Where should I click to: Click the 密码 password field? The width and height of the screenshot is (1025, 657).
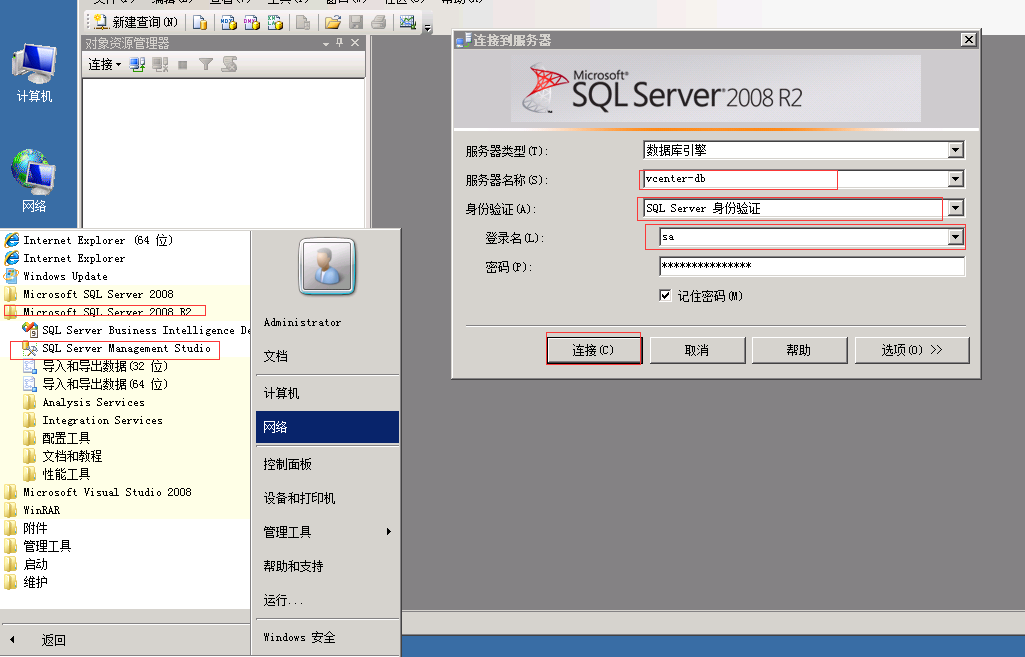812,266
